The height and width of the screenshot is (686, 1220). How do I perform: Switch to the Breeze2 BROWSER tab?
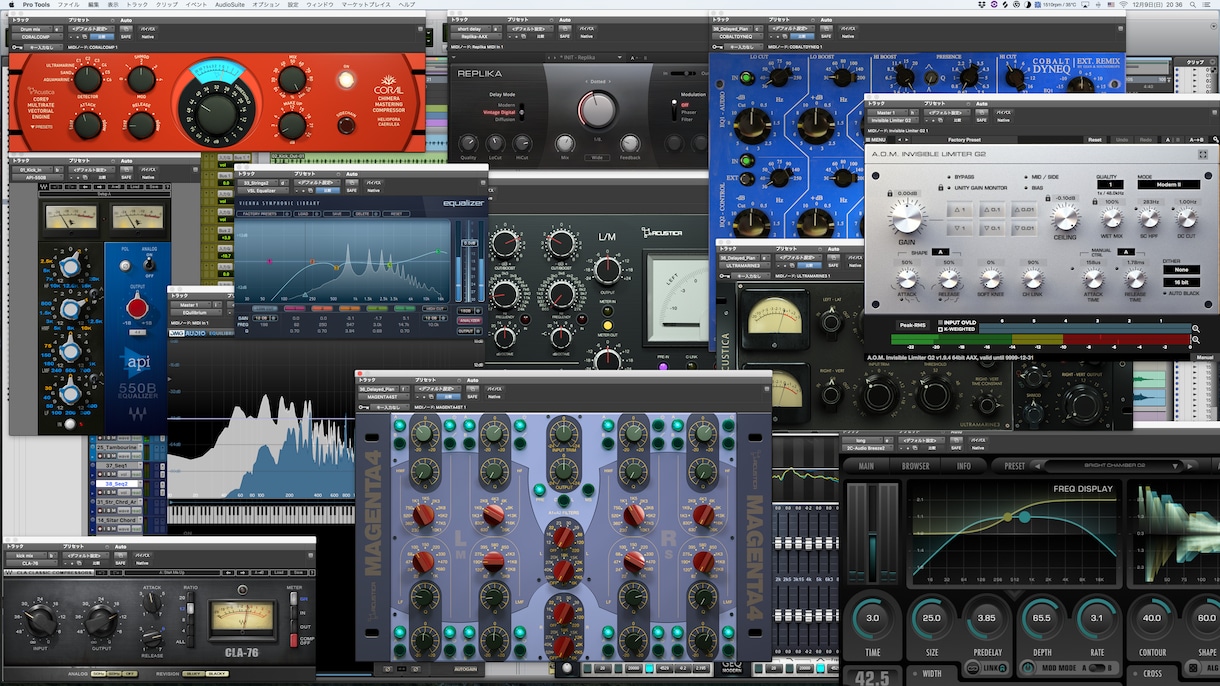(915, 466)
